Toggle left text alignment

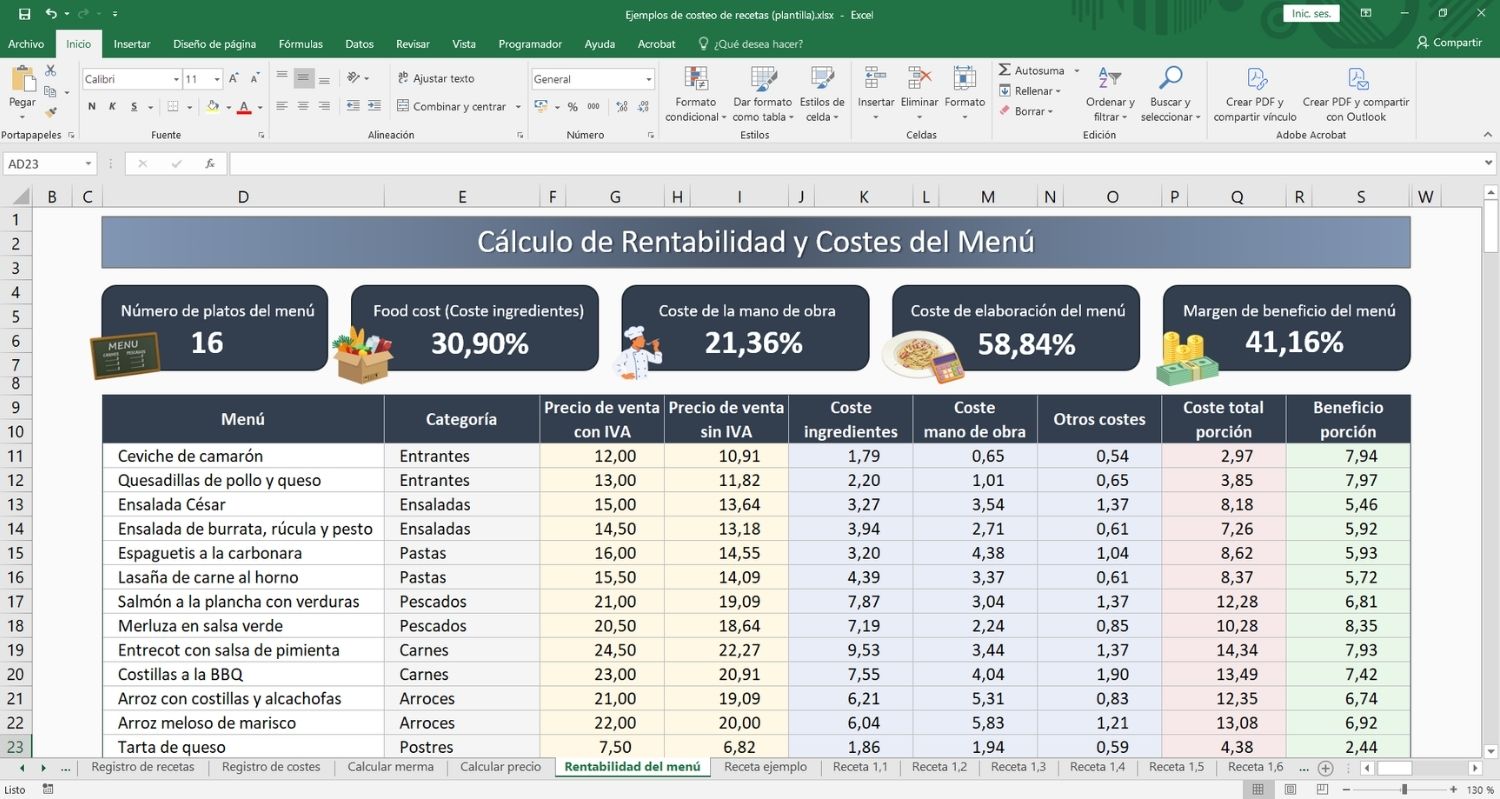[x=282, y=106]
